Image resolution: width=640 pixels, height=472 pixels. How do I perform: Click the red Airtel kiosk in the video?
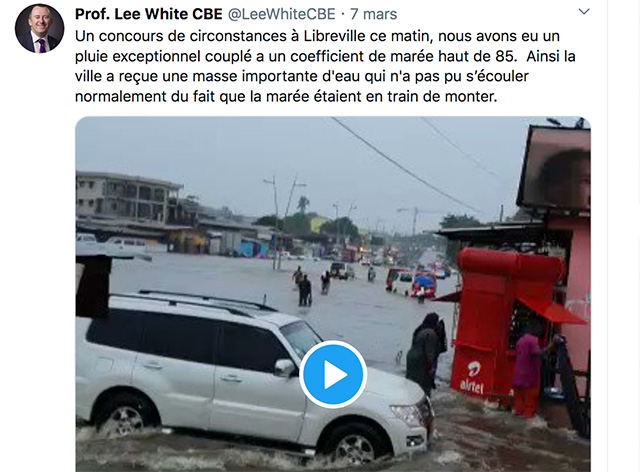(504, 323)
